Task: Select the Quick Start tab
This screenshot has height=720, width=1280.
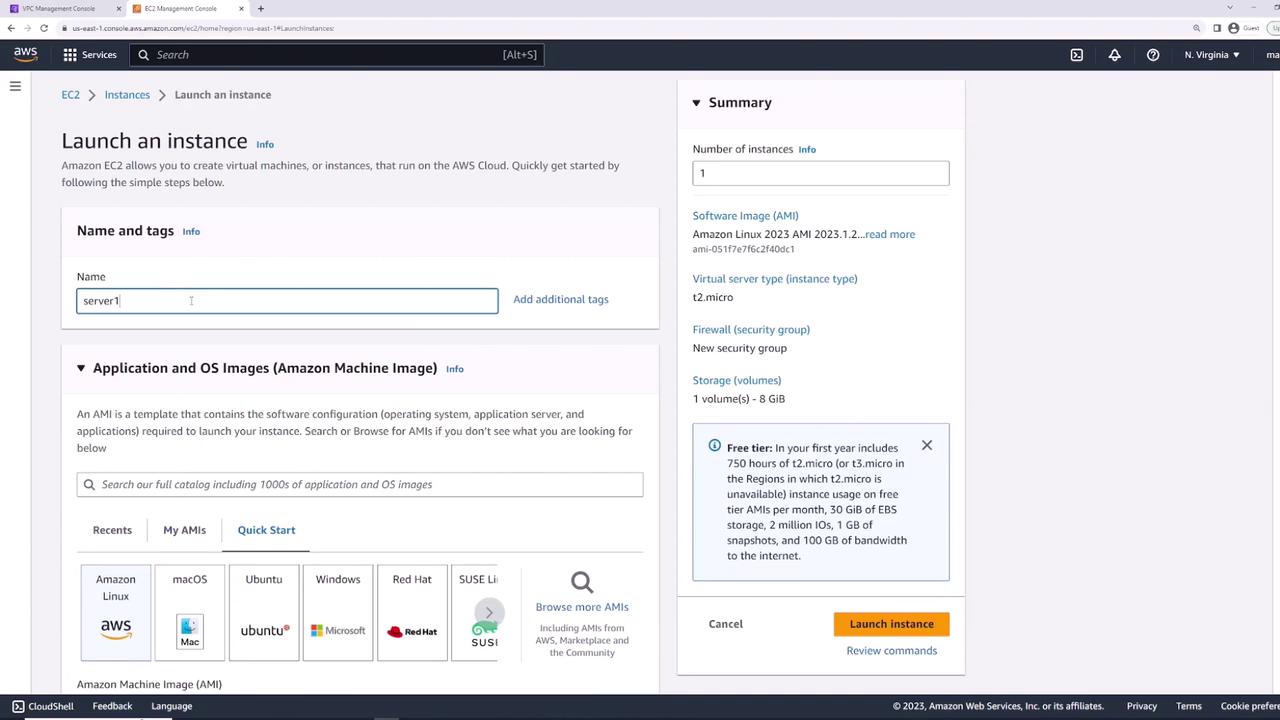Action: (266, 530)
